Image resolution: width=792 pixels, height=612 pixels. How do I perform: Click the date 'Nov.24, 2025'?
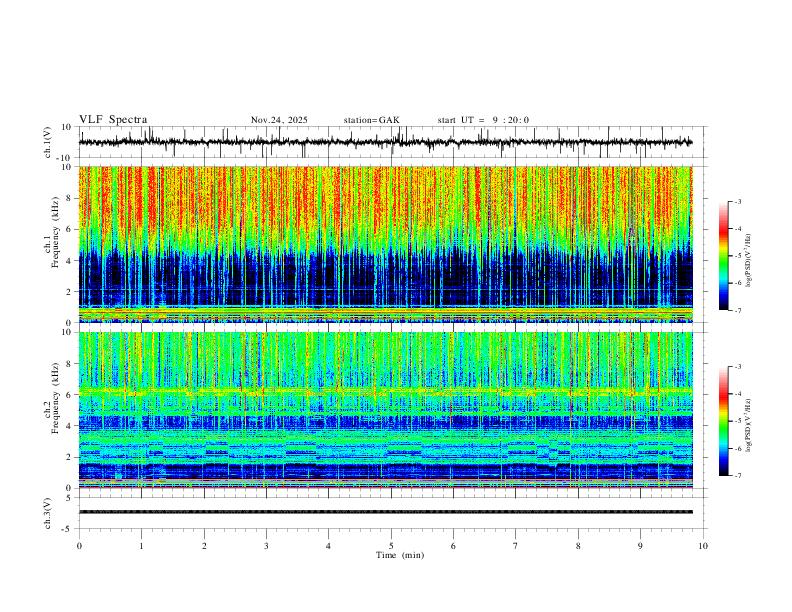[x=279, y=120]
